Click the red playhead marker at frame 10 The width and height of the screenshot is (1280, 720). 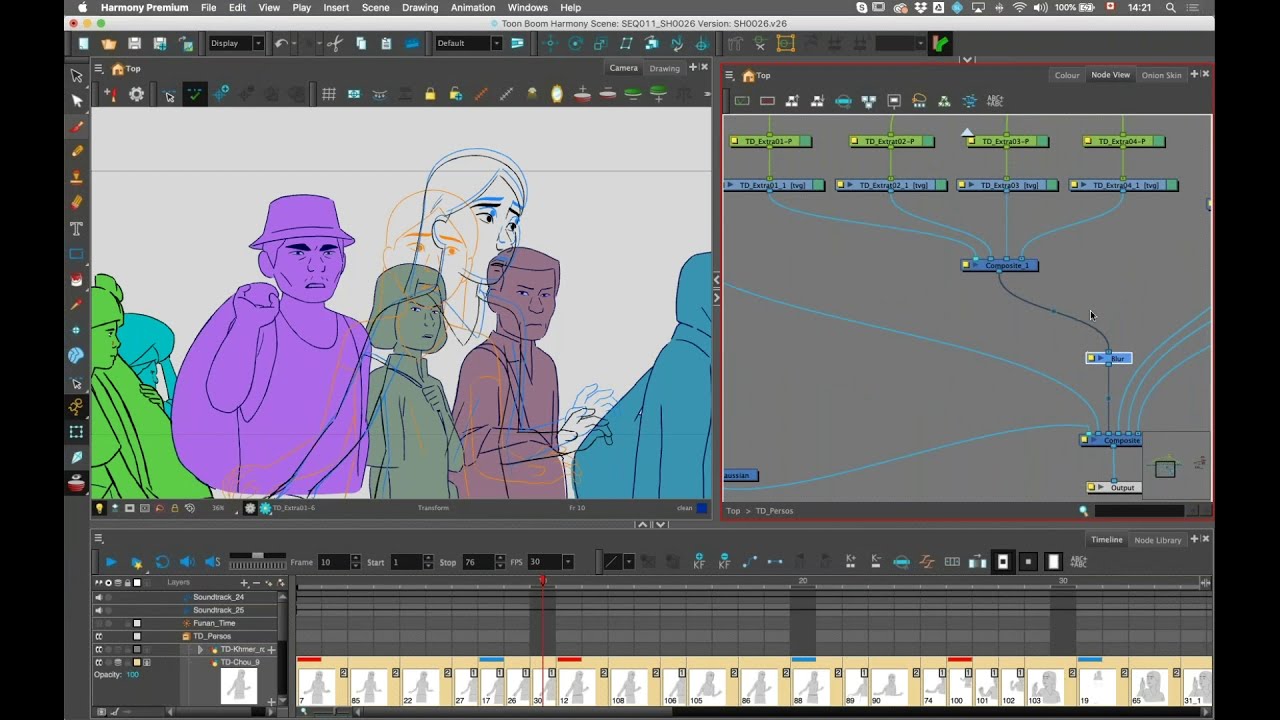[542, 580]
